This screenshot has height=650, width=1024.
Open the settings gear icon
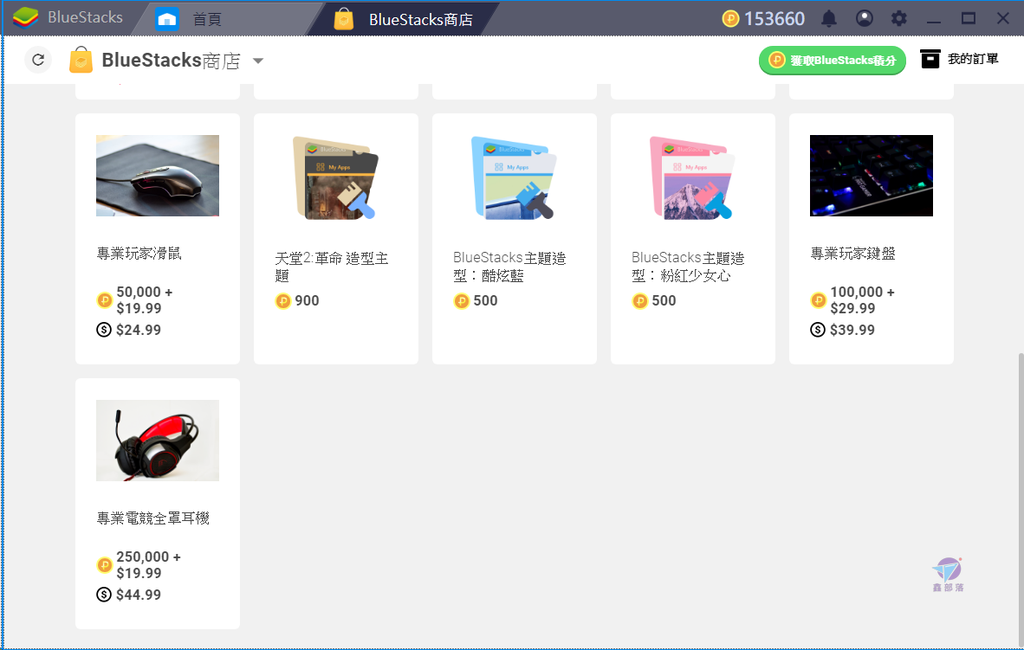[899, 18]
